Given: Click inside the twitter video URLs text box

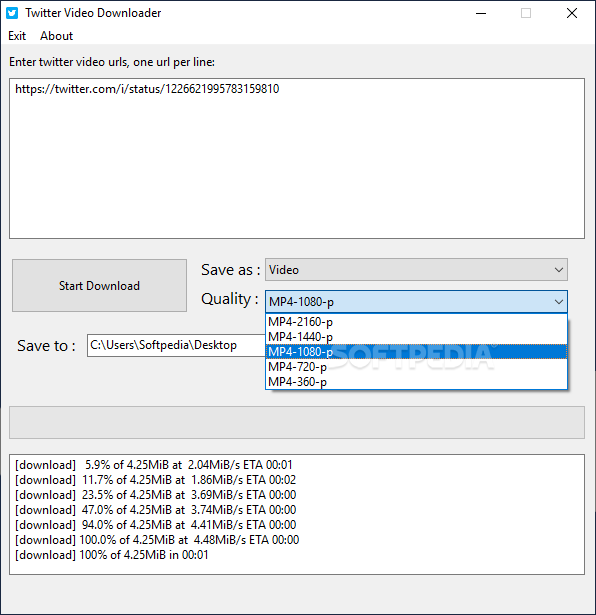Looking at the screenshot, I should [297, 158].
